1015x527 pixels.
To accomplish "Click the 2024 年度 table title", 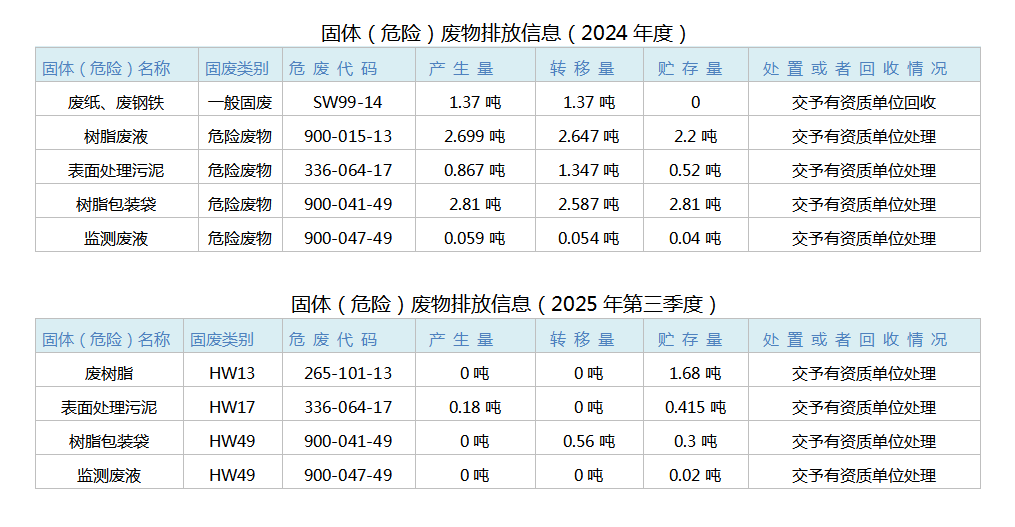I will (x=505, y=33).
